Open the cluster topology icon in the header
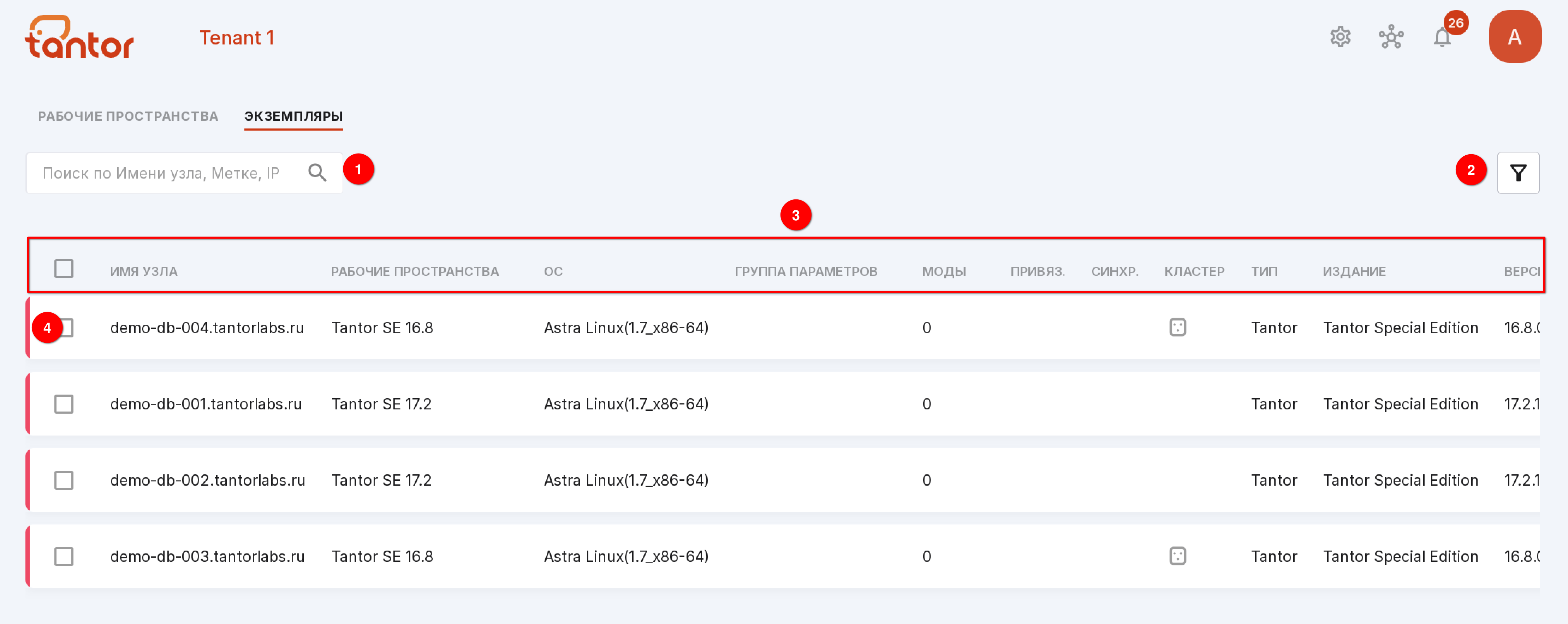1568x624 pixels. (1391, 37)
